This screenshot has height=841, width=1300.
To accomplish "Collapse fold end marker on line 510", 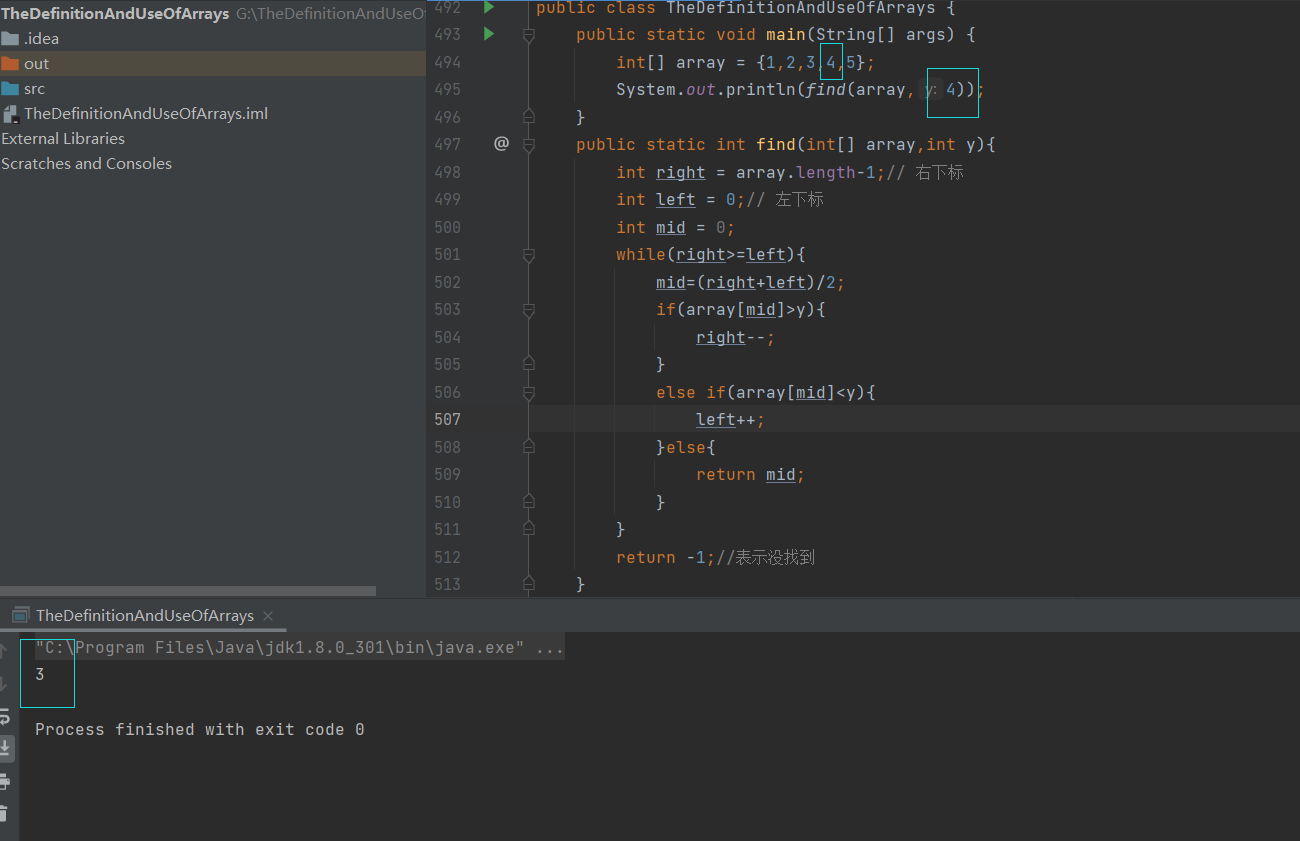I will [x=529, y=502].
